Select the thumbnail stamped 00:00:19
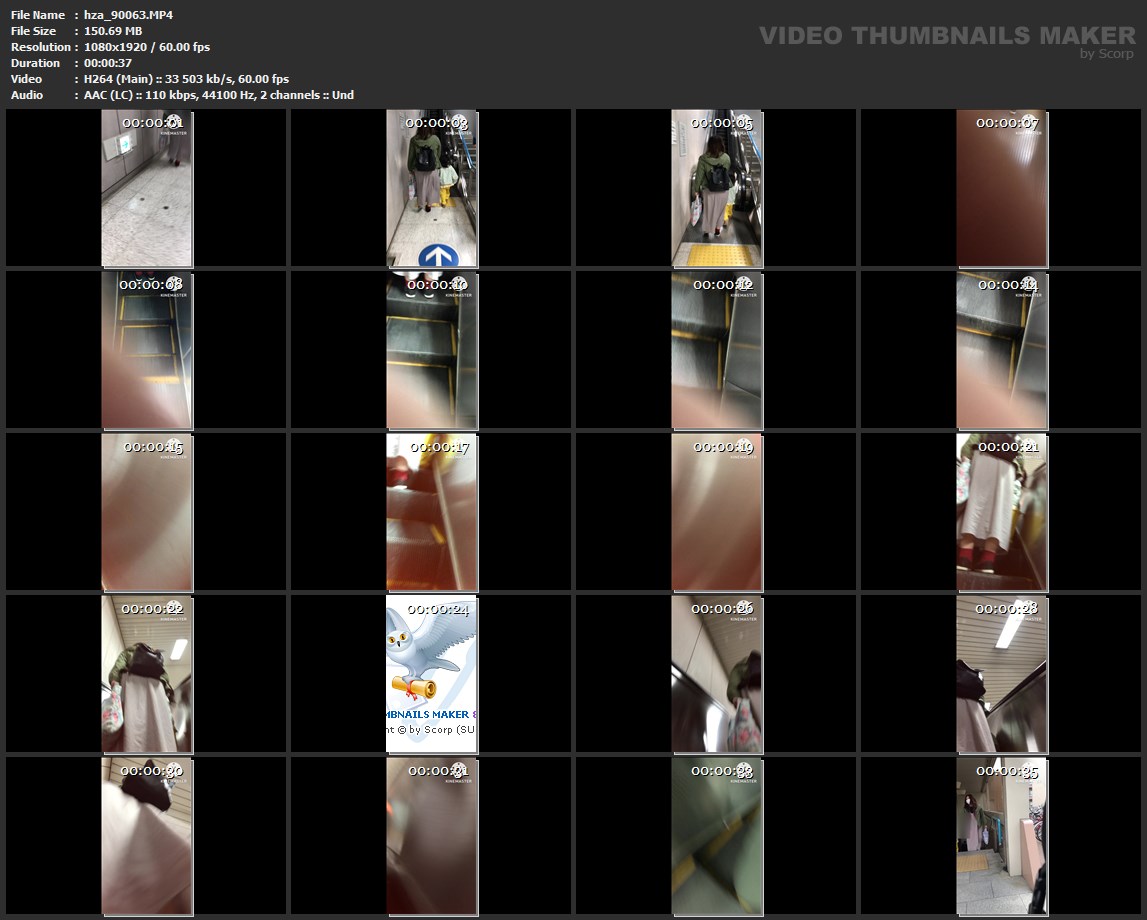 click(717, 512)
